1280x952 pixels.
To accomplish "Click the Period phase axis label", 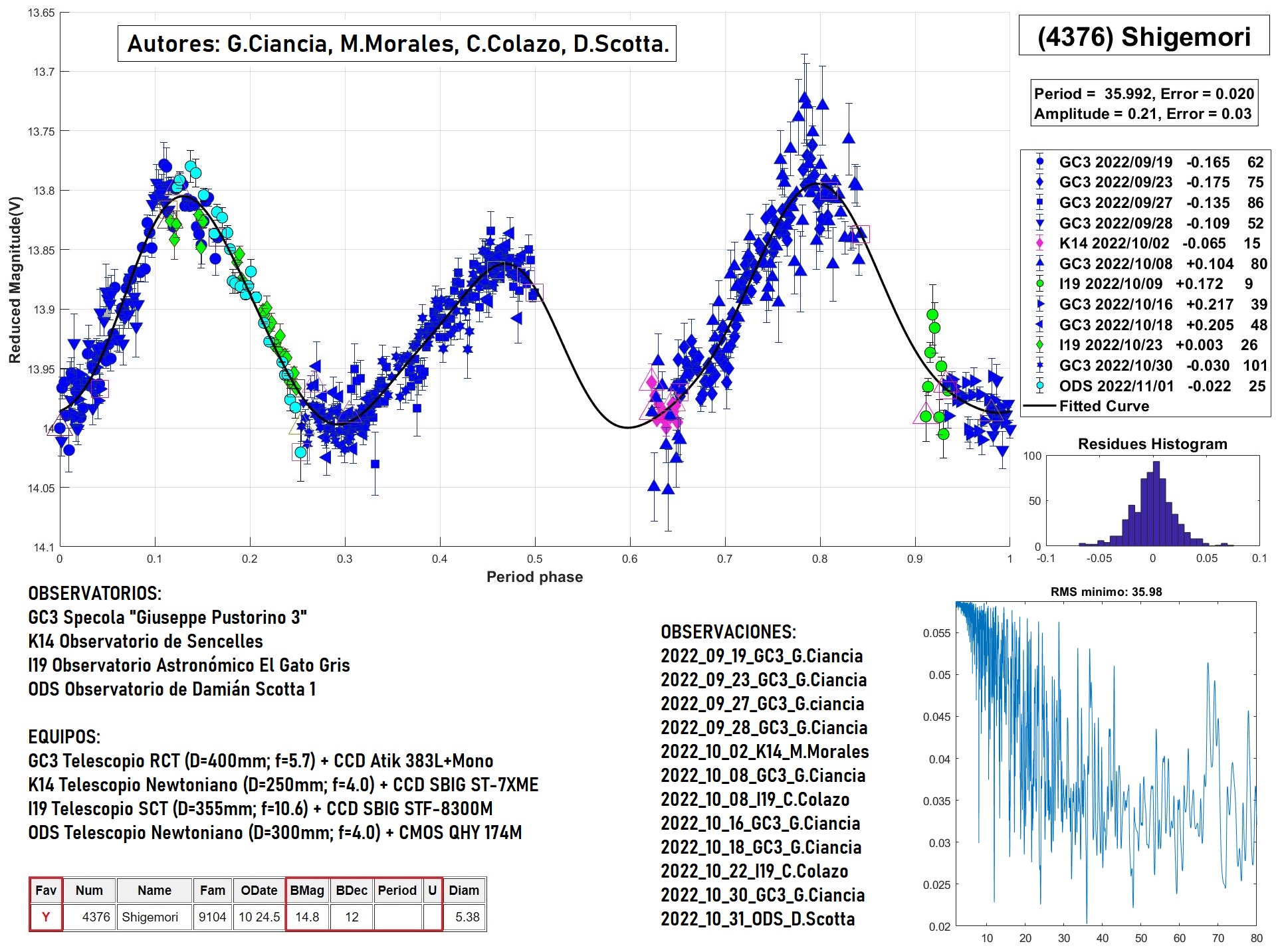I will pyautogui.click(x=534, y=577).
